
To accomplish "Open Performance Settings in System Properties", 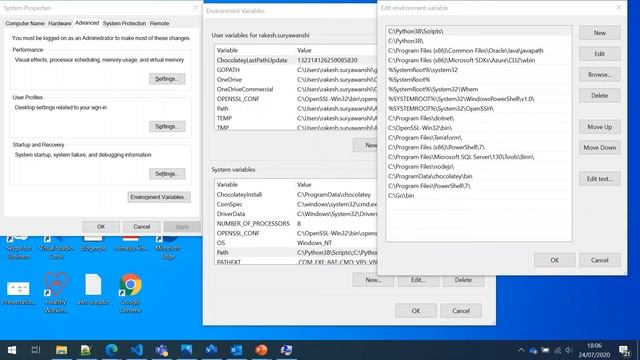I will click(x=167, y=79).
